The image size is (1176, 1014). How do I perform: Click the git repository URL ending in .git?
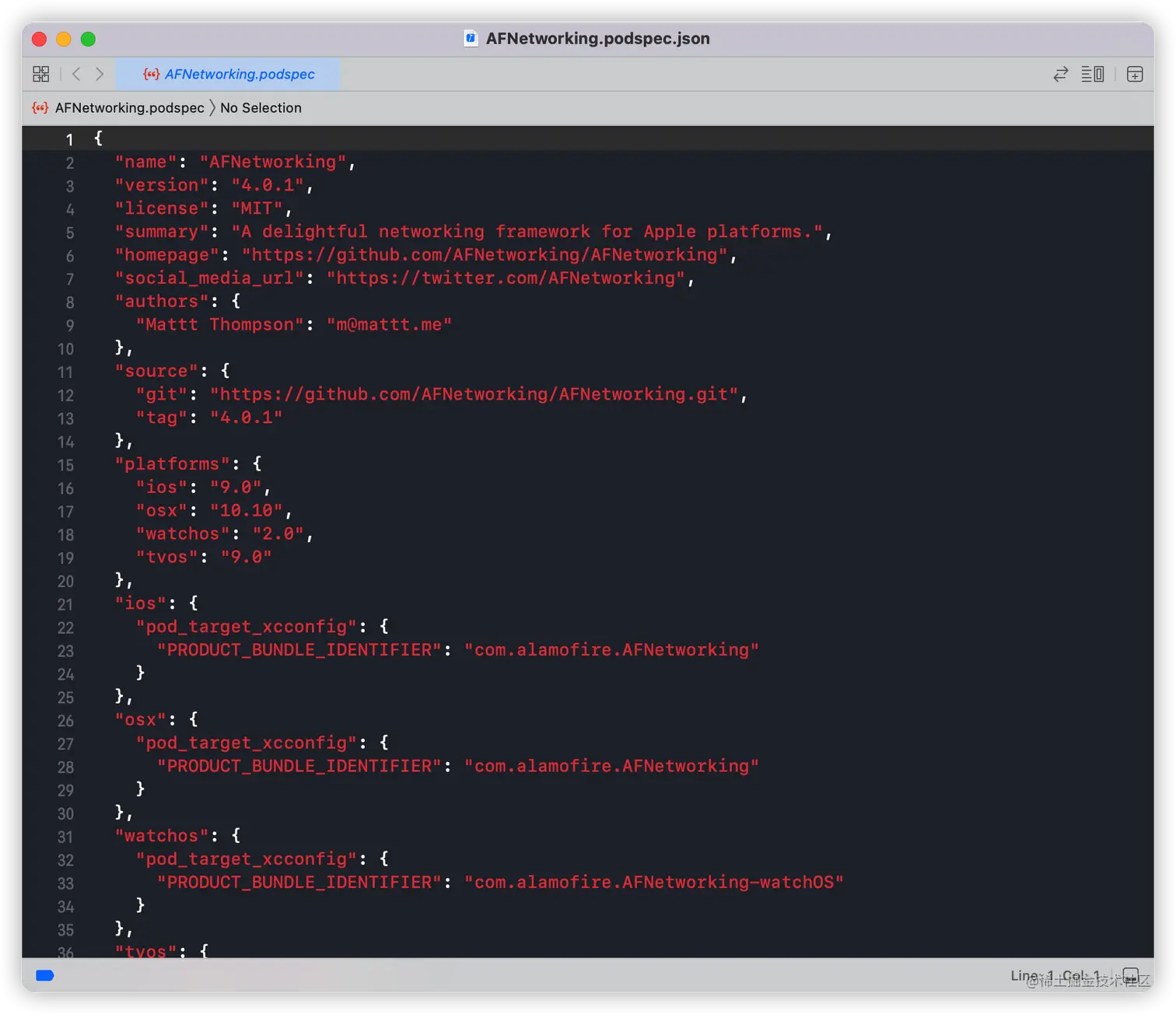tap(474, 394)
